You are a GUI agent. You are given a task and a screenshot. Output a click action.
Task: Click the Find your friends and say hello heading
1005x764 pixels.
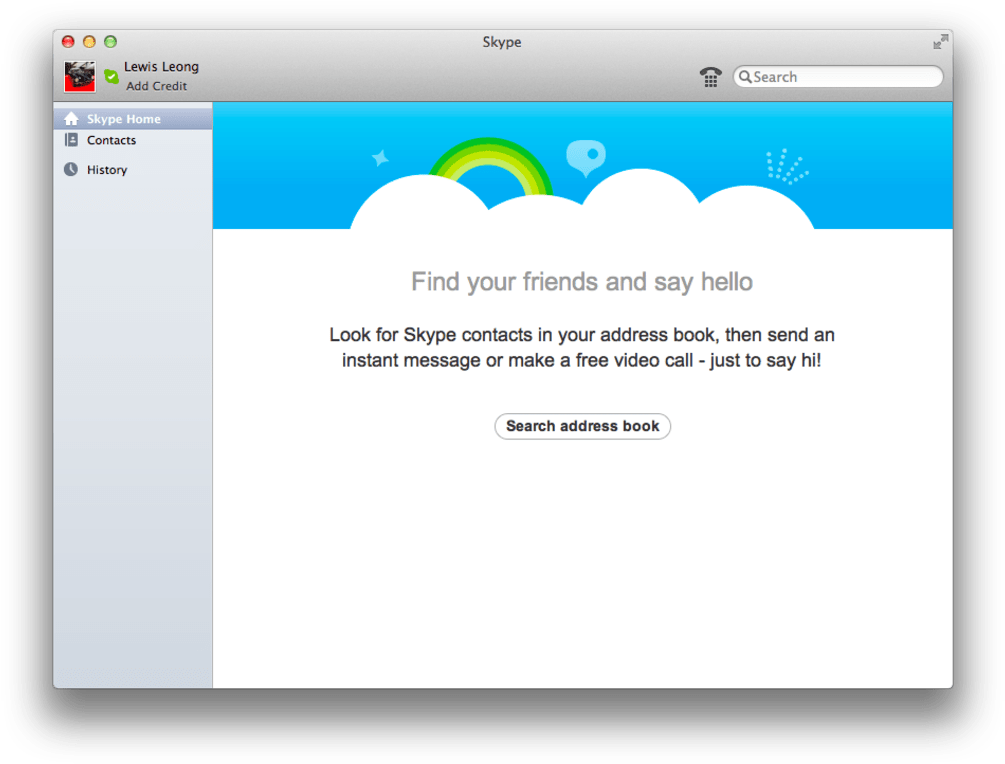582,282
